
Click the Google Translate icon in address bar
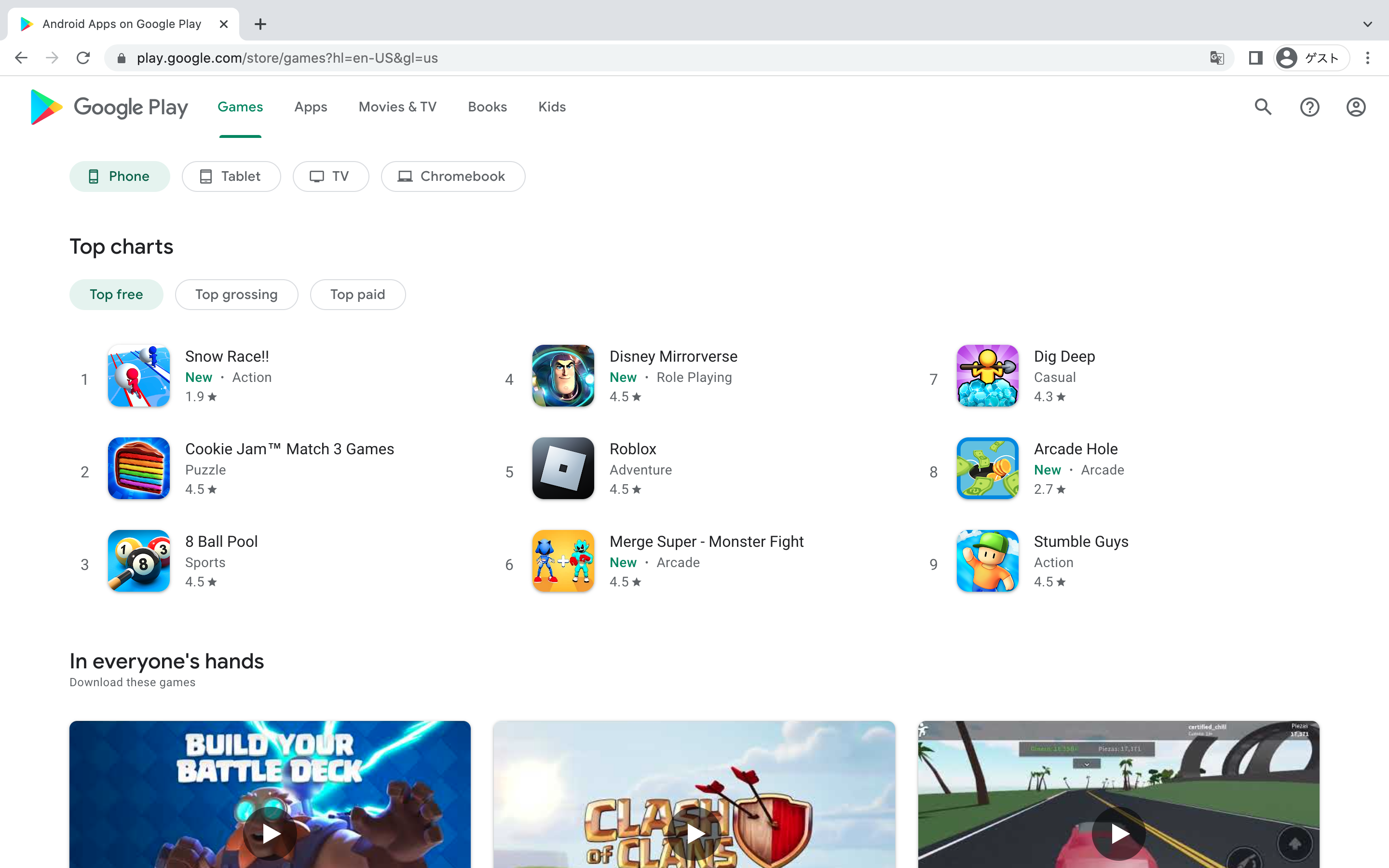[1216, 58]
